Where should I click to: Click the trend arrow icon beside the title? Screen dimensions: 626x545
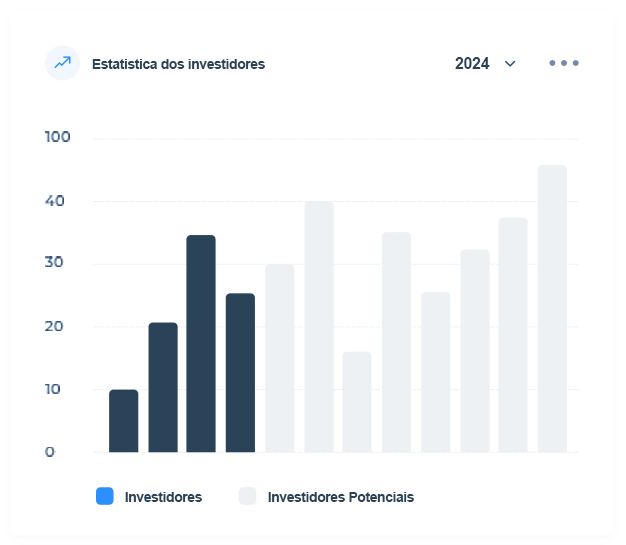click(62, 63)
